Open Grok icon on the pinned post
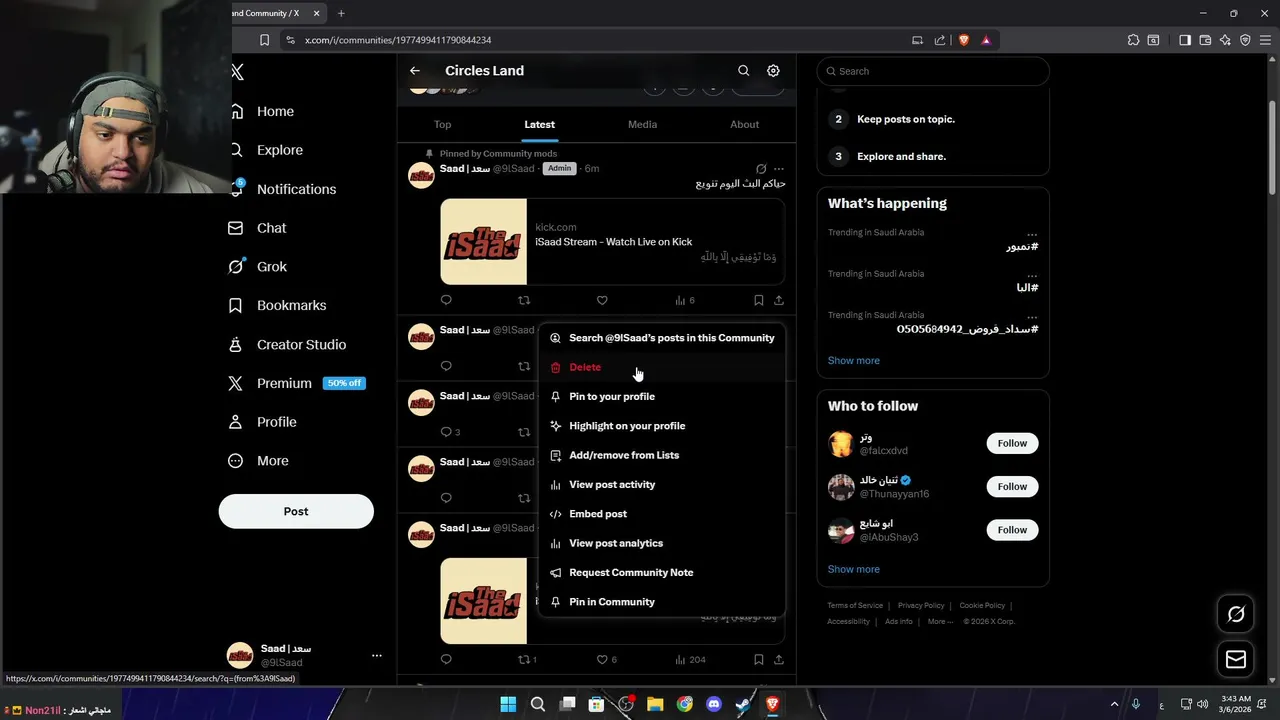This screenshot has height=720, width=1280. pyautogui.click(x=761, y=169)
